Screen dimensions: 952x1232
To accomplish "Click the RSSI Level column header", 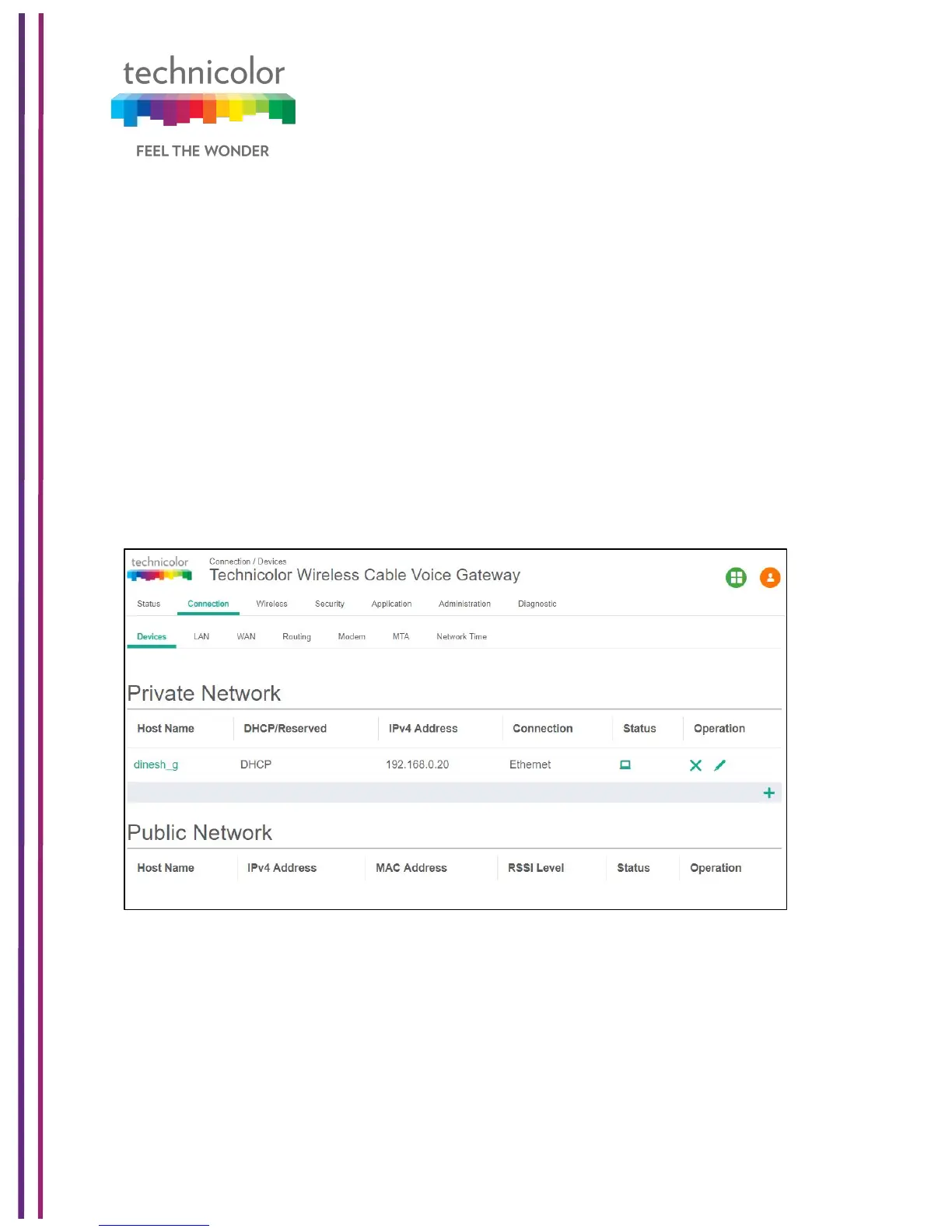I will [x=536, y=868].
